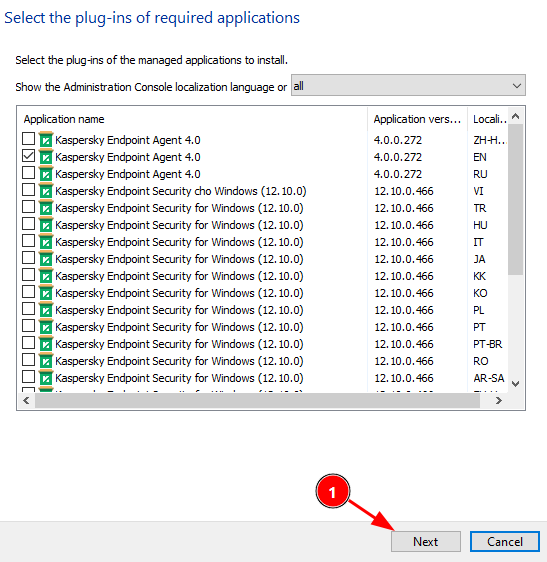547x562 pixels.
Task: Click the plug-in icon in the TR row
Action: coord(46,208)
